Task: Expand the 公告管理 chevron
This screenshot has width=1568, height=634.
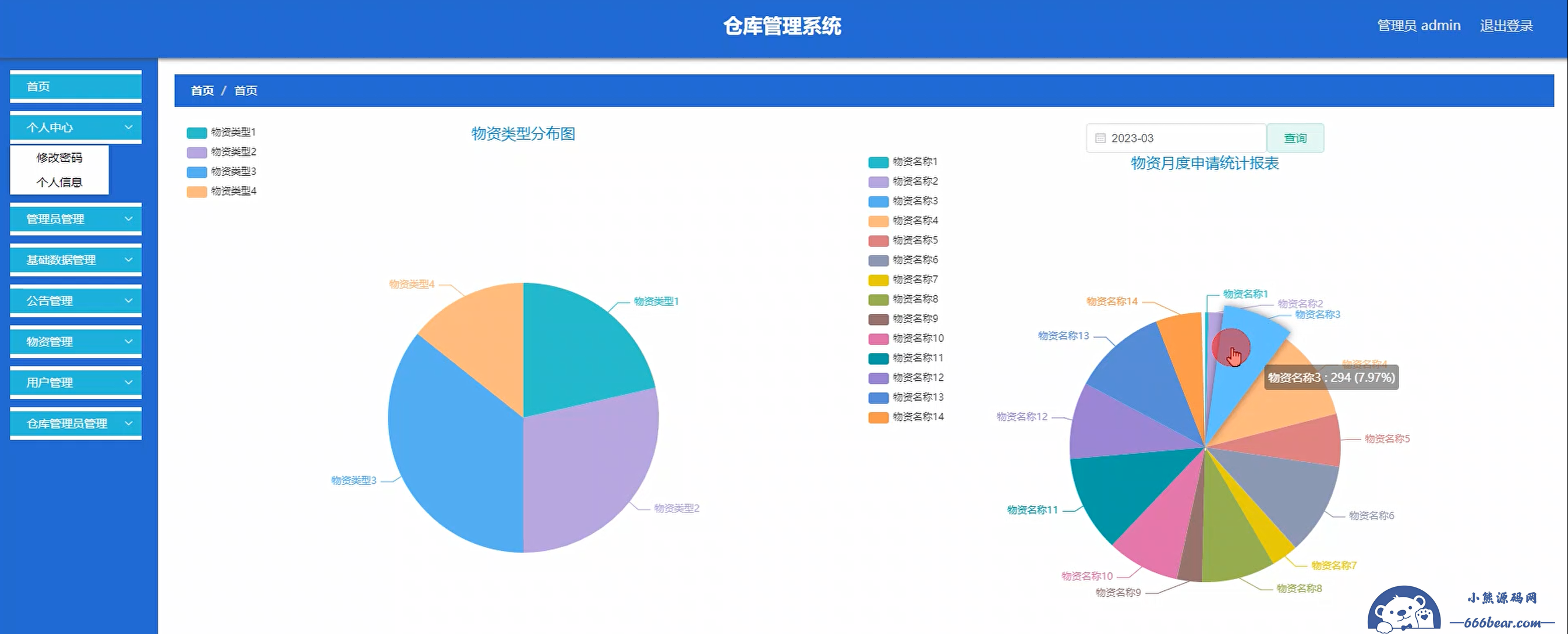Action: (x=129, y=300)
